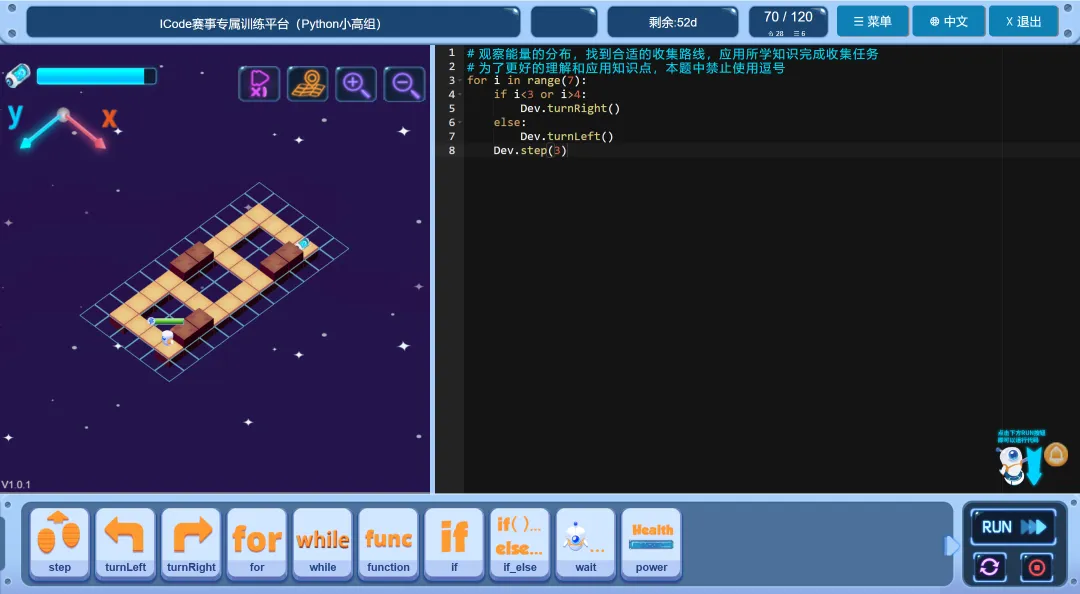This screenshot has width=1080, height=594.
Task: Click line number 1 in the gutter
Action: click(x=452, y=53)
